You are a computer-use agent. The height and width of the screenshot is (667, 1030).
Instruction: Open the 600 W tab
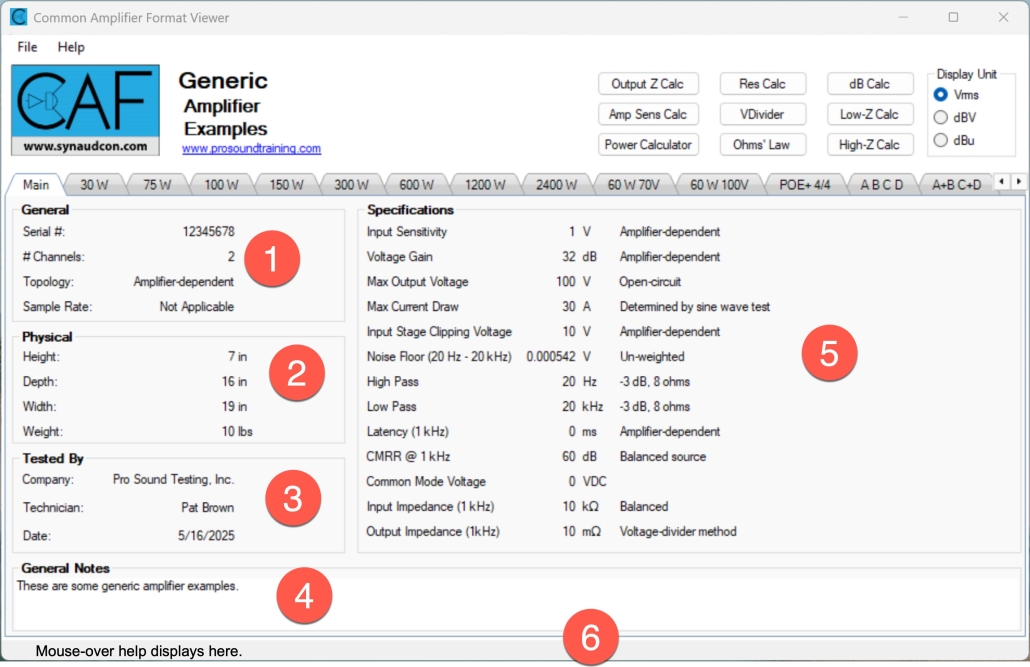point(416,185)
